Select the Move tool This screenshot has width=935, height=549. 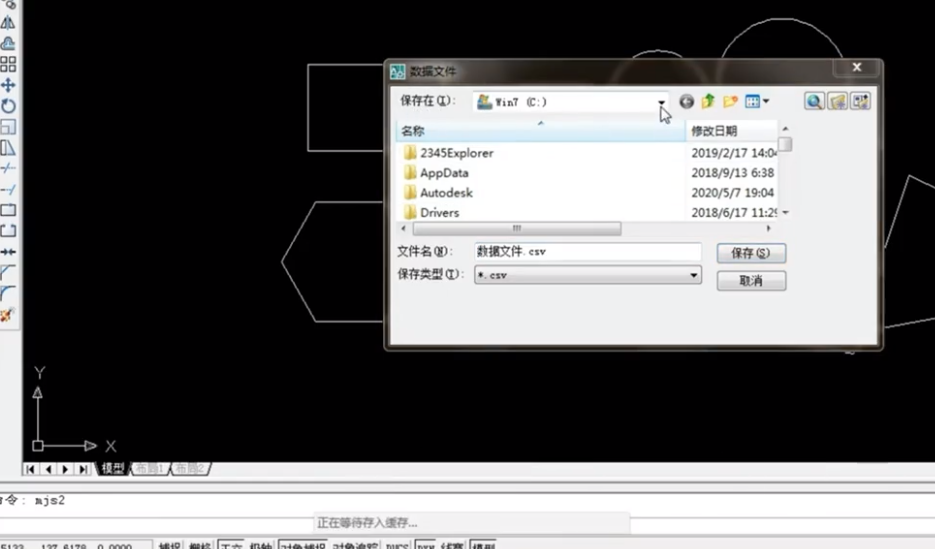(8, 85)
